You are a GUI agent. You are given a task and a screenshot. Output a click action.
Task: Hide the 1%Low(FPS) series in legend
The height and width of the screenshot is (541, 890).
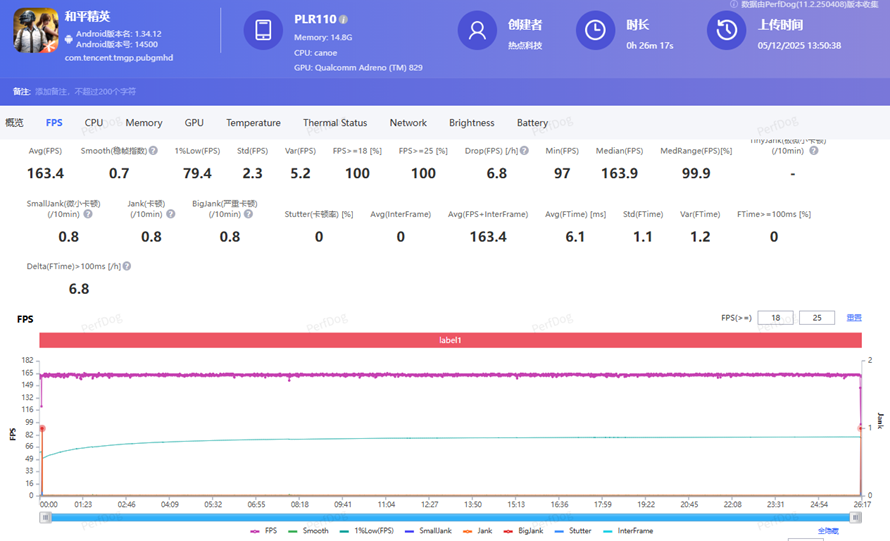tap(367, 531)
